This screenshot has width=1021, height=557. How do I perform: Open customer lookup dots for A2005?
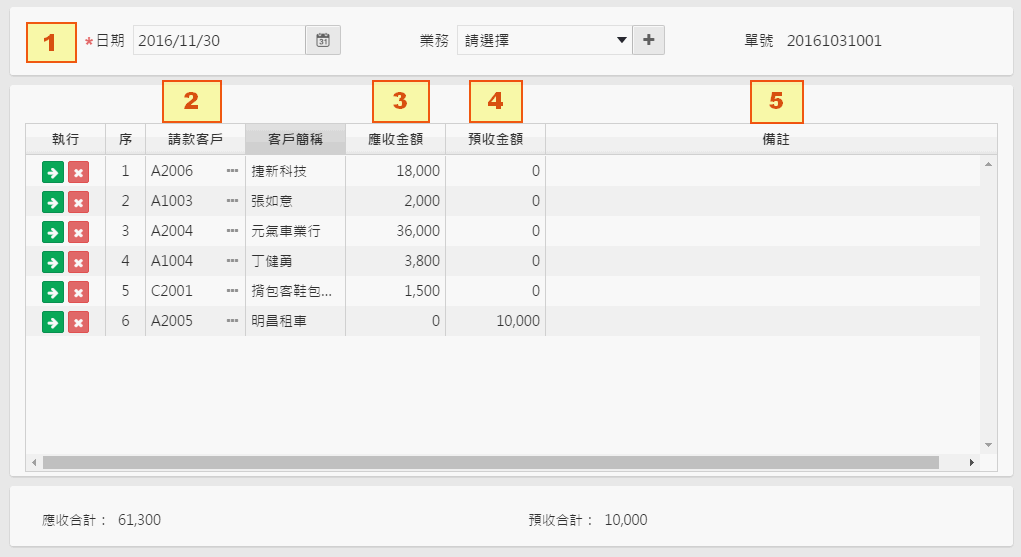(x=232, y=321)
